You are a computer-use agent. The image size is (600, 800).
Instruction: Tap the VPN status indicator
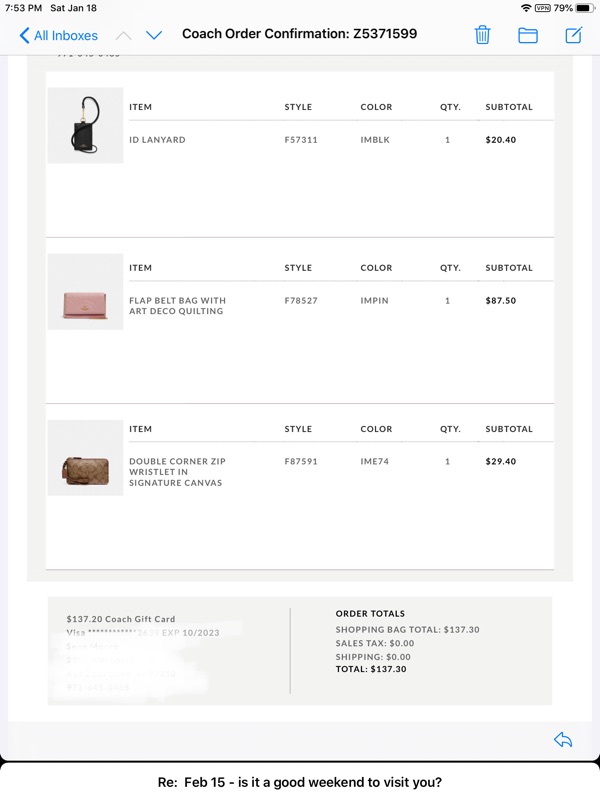(x=543, y=8)
